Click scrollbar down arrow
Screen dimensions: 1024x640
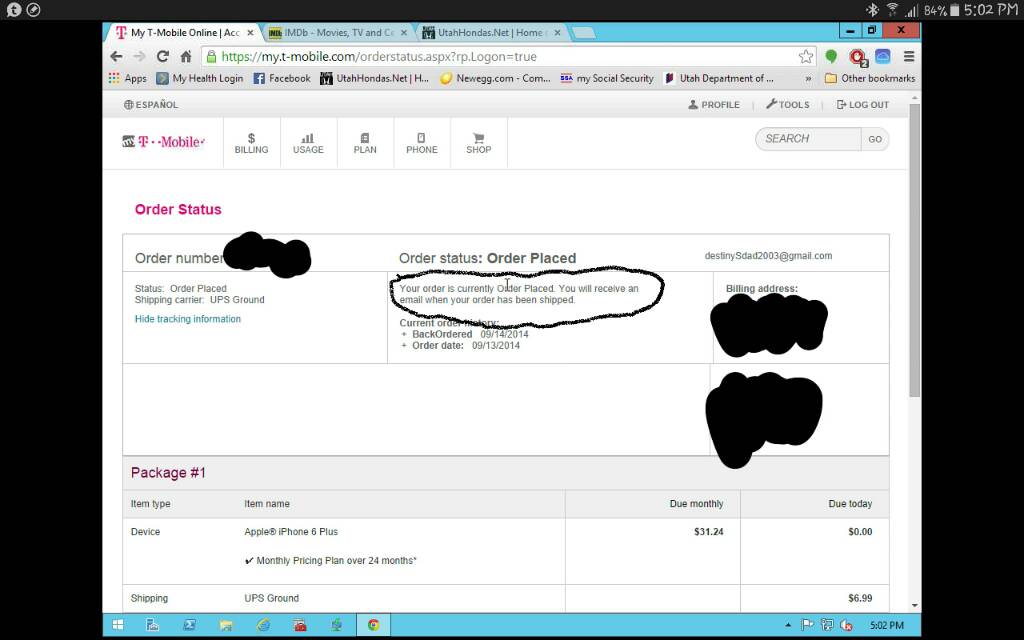[x=914, y=605]
